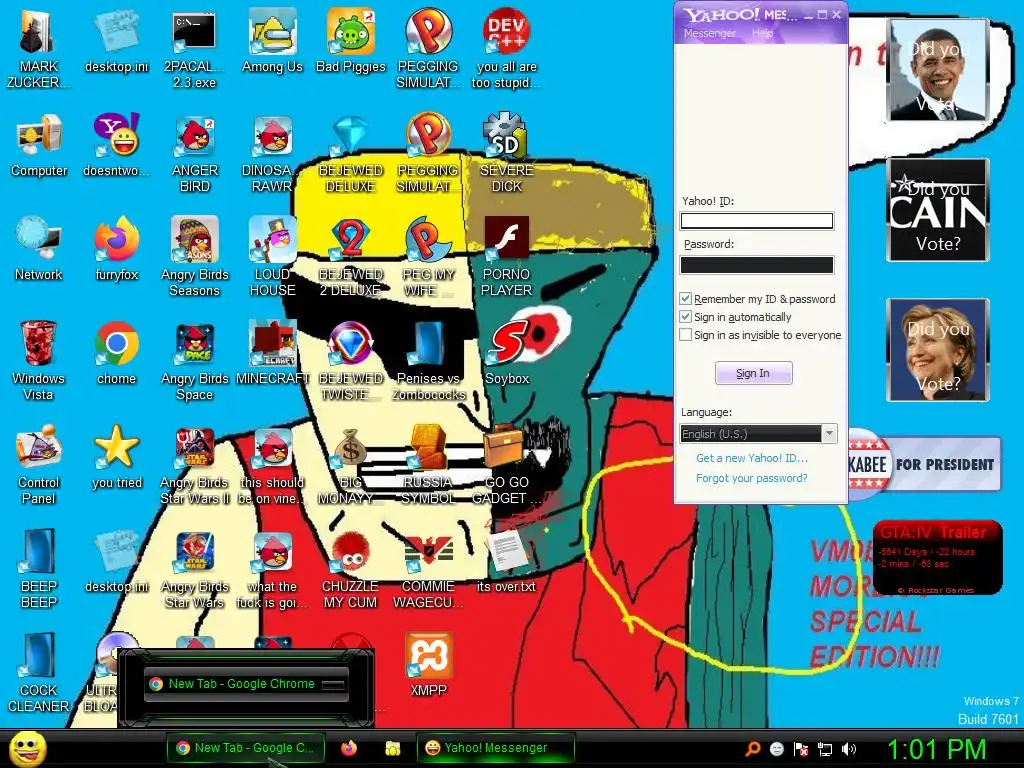The image size is (1024, 768).
Task: Open the Messenger menu
Action: 709,33
